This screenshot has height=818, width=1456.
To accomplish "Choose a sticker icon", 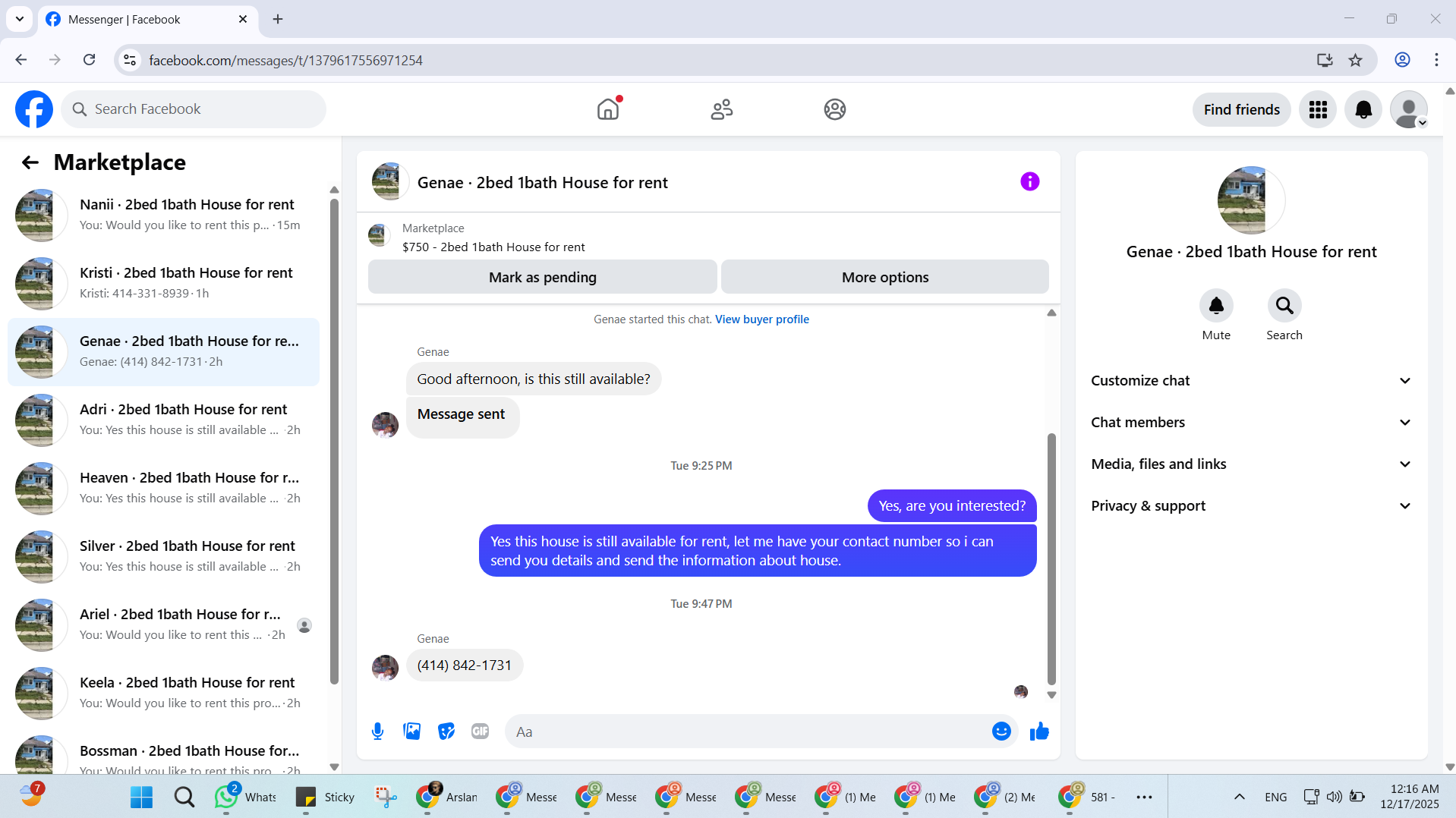I will 446,731.
